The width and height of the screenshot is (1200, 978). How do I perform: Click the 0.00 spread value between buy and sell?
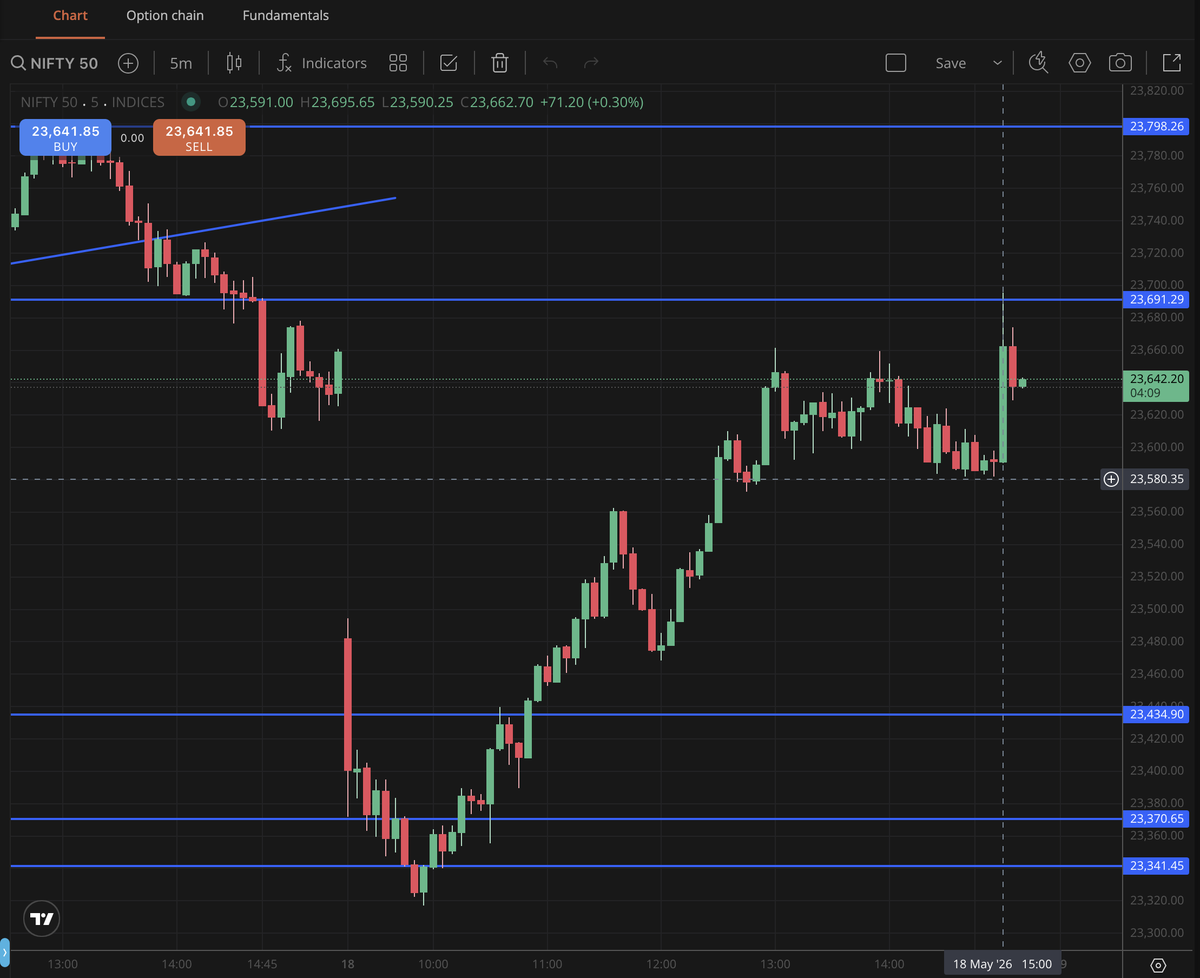click(x=132, y=138)
